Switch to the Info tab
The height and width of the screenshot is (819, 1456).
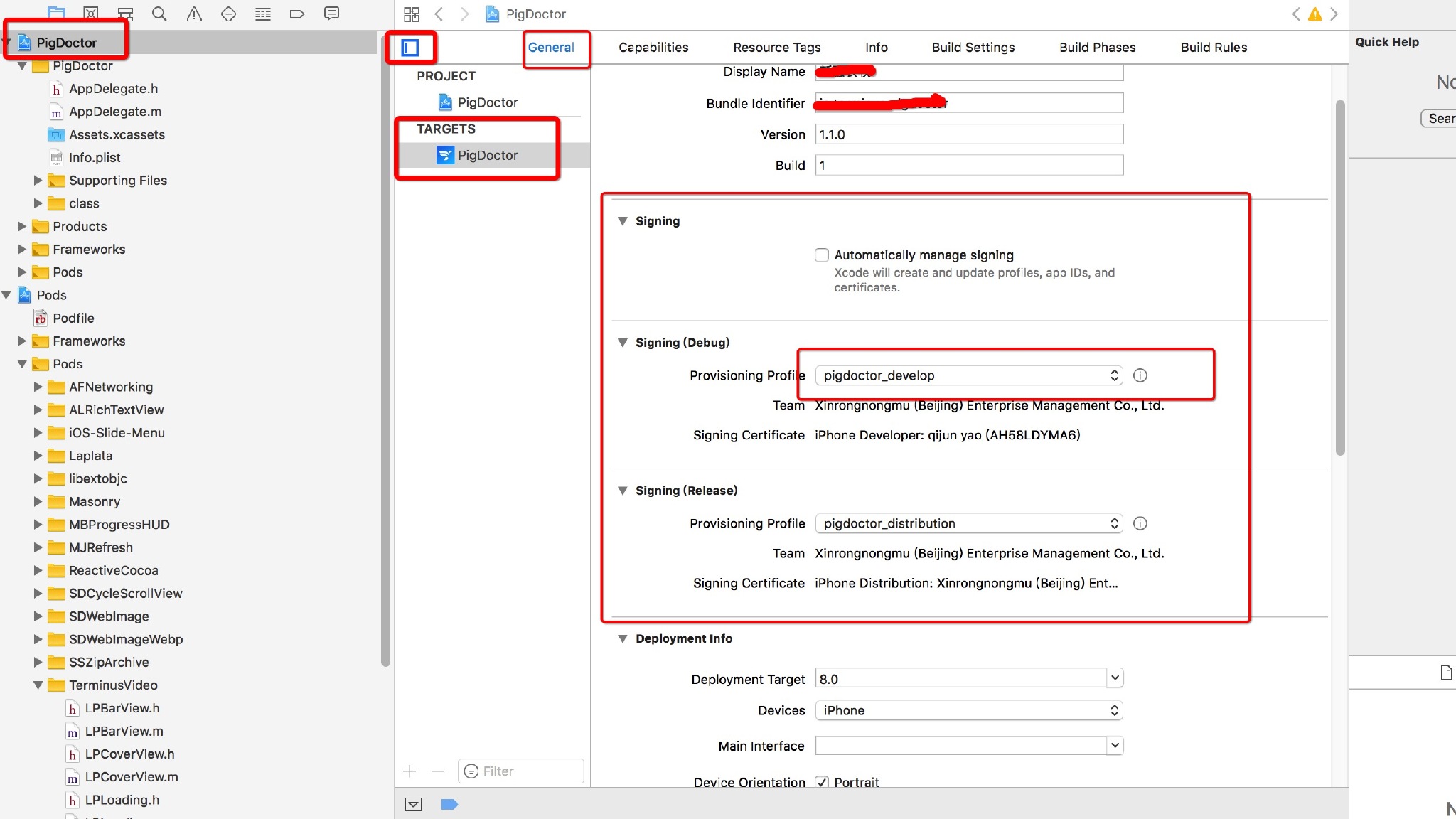[x=877, y=48]
